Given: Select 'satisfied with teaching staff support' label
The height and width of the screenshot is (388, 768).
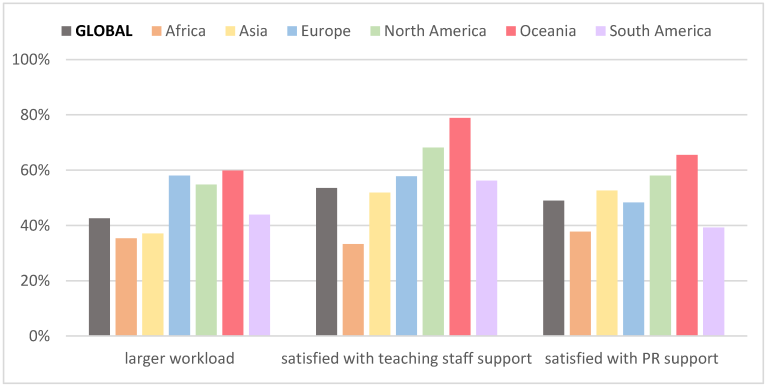Looking at the screenshot, I should click(x=407, y=359).
